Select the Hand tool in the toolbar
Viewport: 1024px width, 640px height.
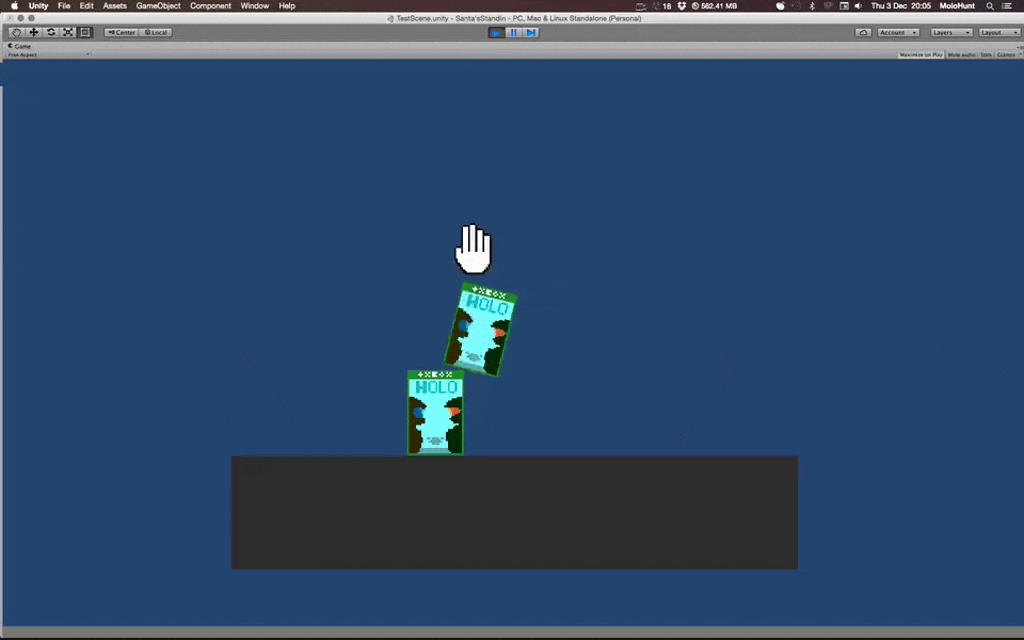click(x=17, y=32)
